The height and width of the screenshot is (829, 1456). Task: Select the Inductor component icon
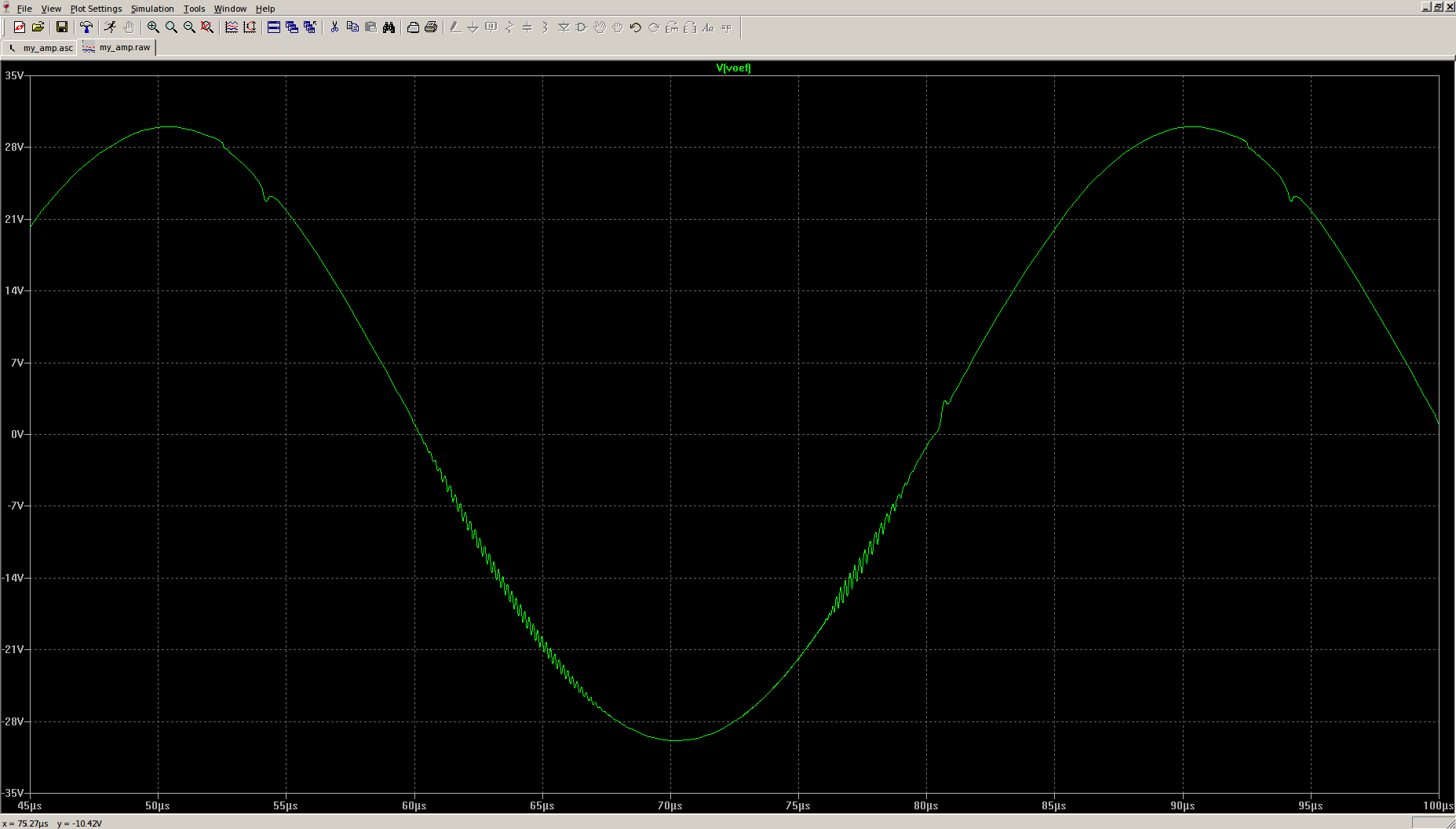coord(546,27)
